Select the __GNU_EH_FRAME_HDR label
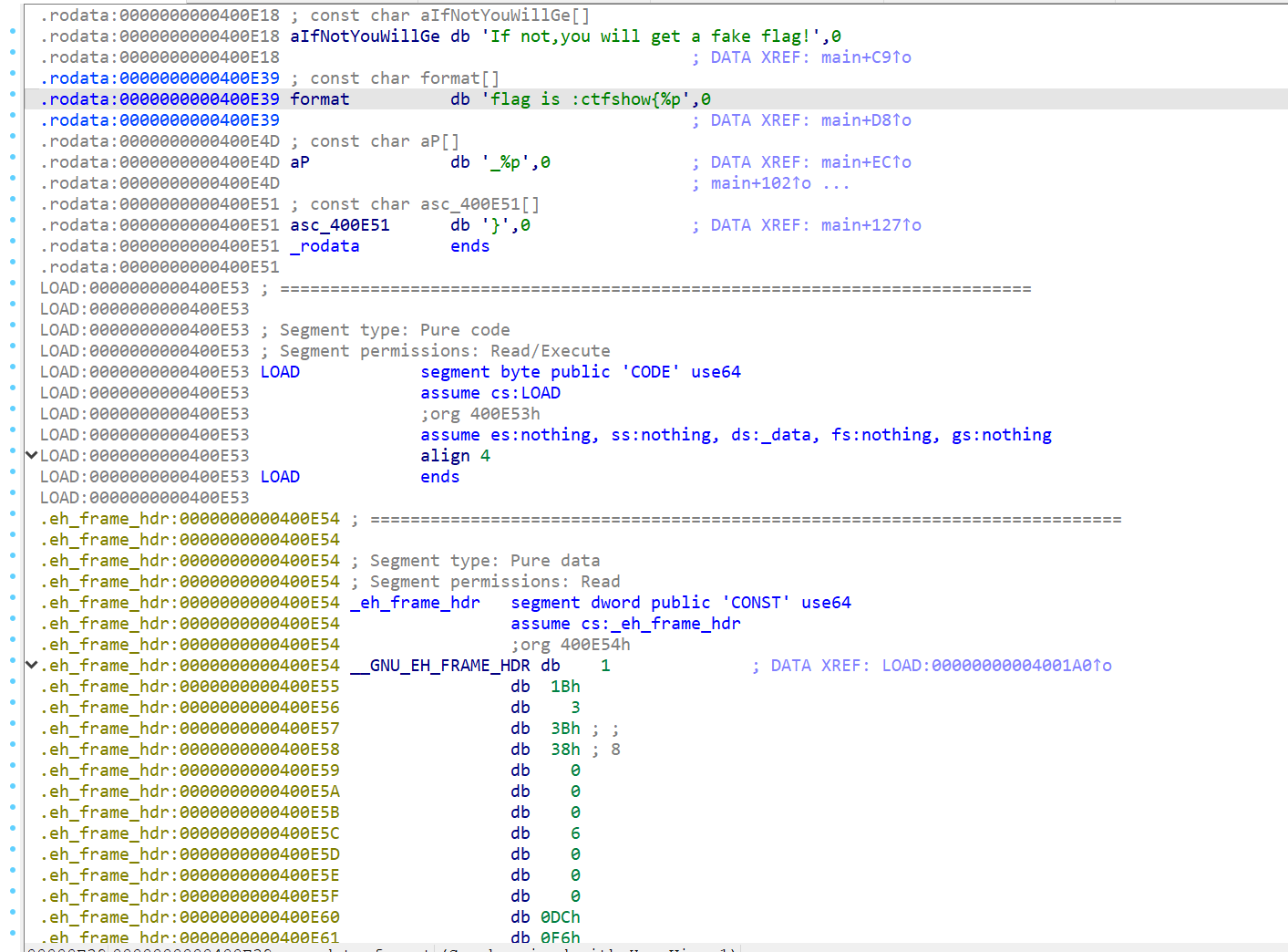This screenshot has width=1288, height=952. (440, 666)
